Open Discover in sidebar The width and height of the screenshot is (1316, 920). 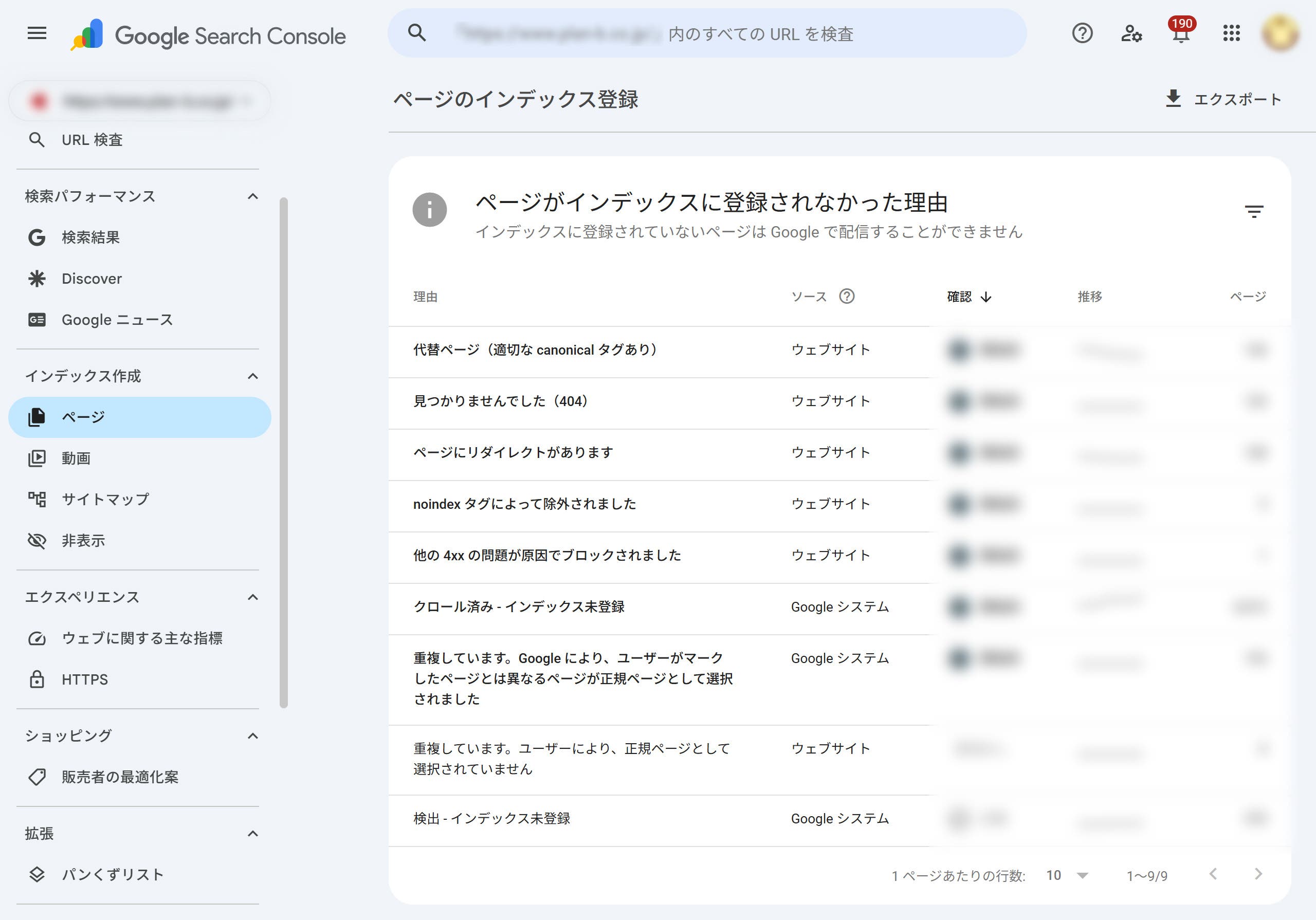139,279
